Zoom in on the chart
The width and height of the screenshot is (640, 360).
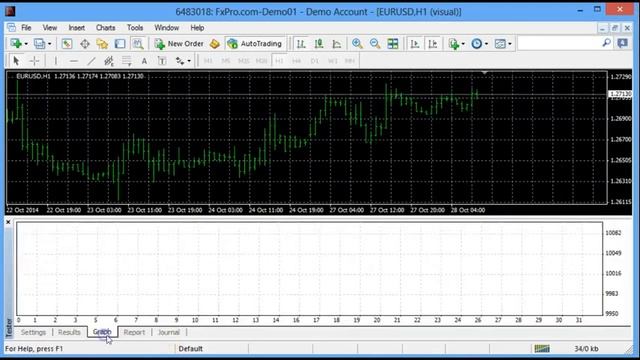[357, 44]
